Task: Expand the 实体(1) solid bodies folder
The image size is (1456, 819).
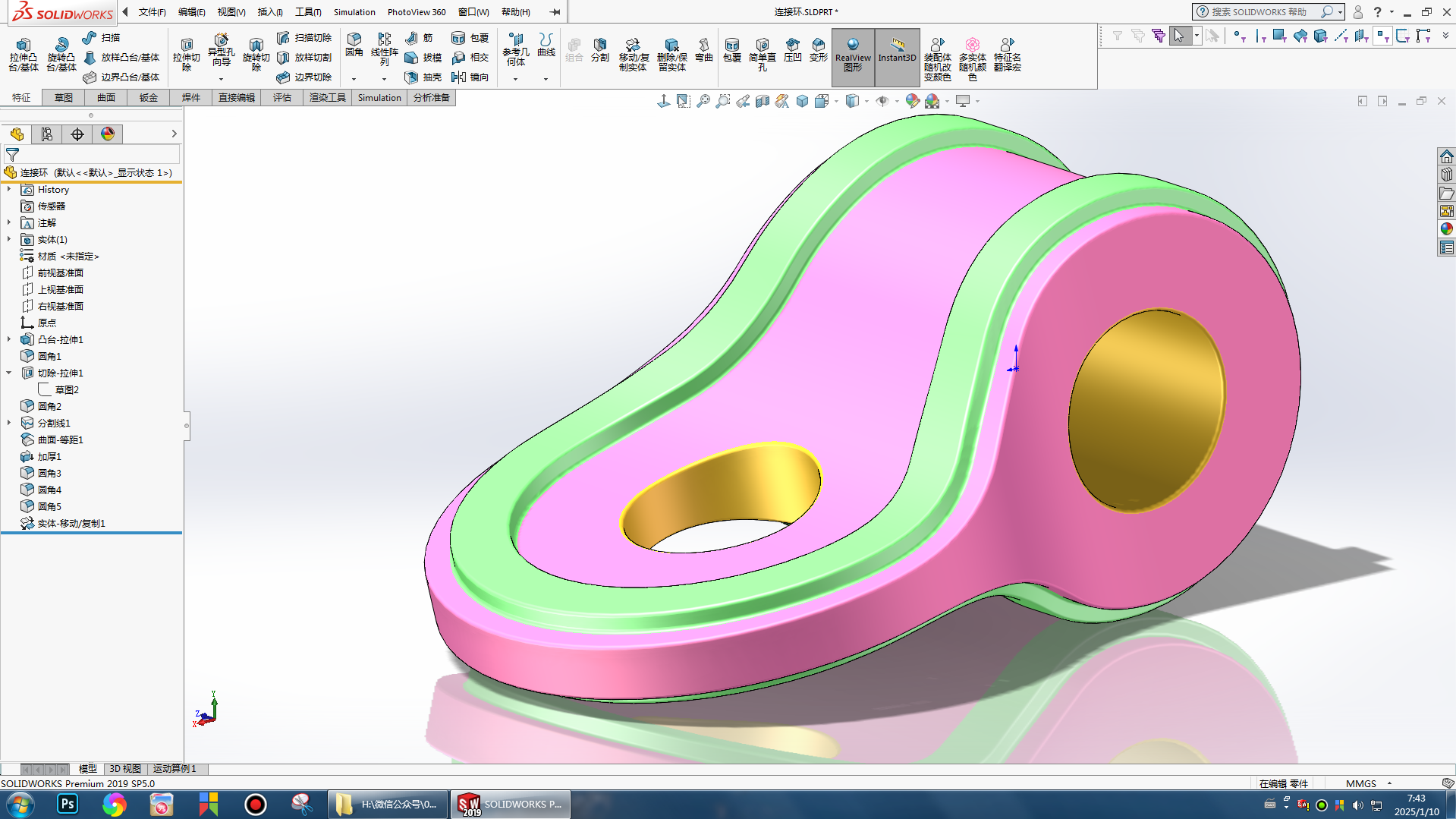Action: pyautogui.click(x=9, y=239)
